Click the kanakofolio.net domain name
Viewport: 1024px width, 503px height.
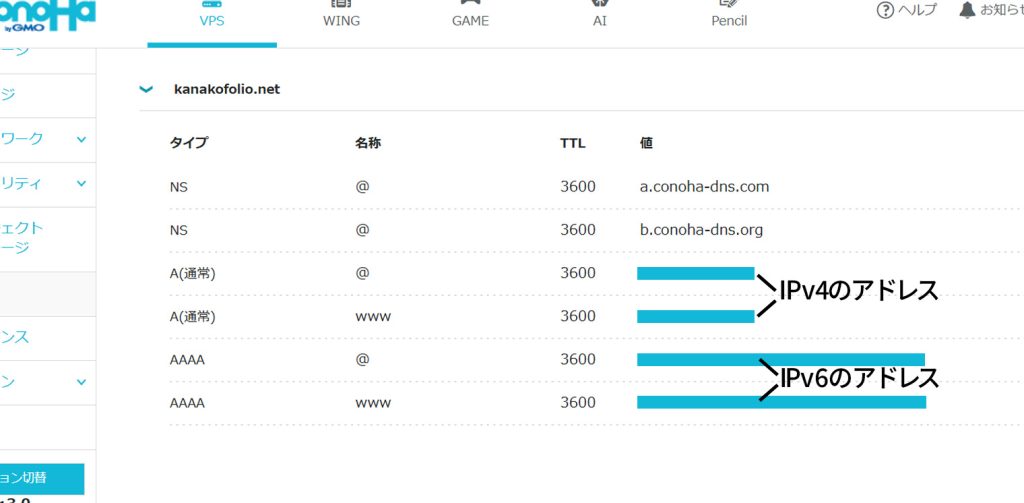[x=227, y=89]
